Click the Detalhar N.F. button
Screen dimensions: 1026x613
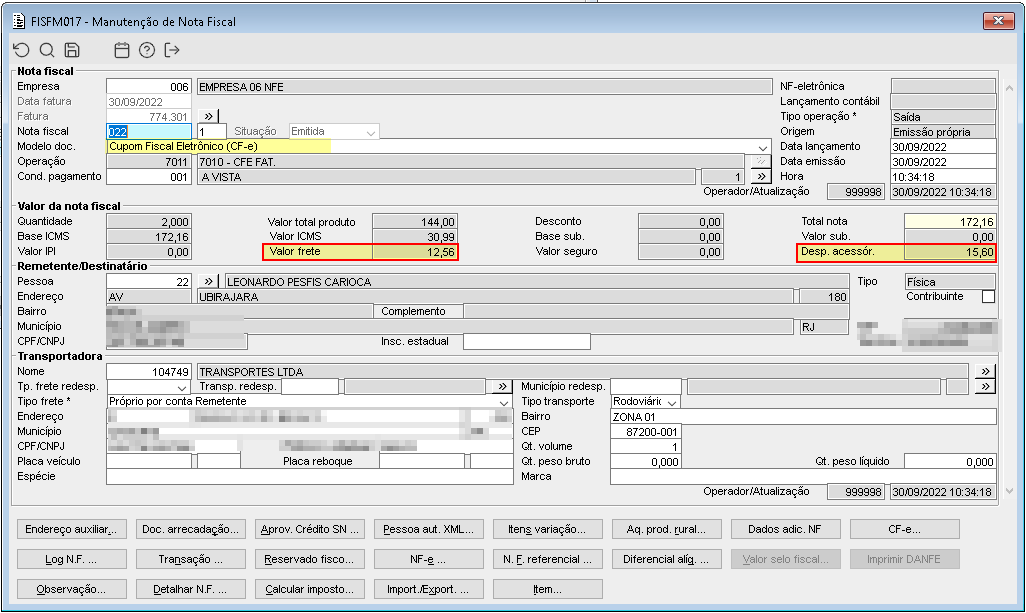point(188,589)
